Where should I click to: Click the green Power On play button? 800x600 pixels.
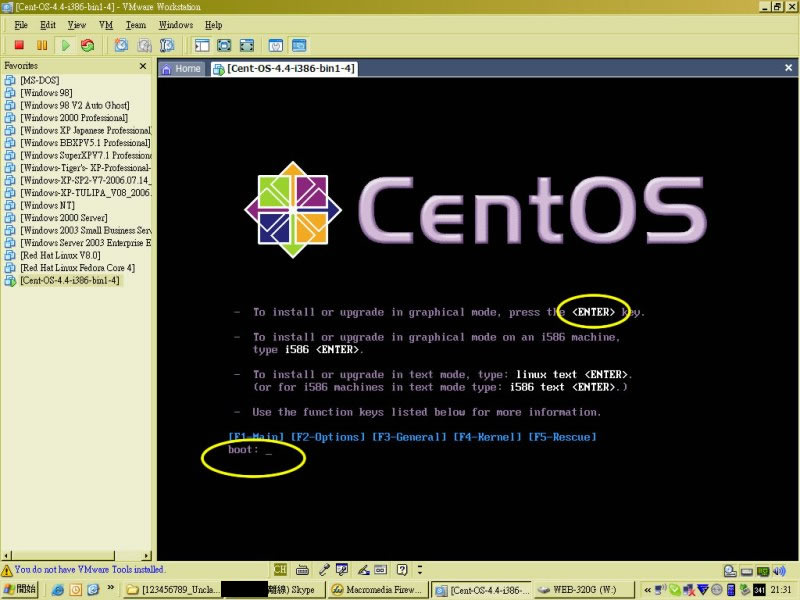click(65, 45)
